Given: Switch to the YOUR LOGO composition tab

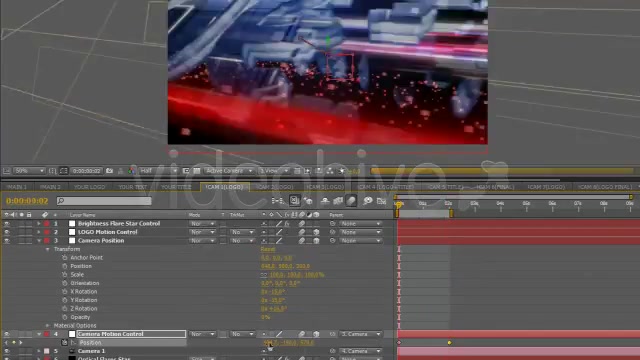Looking at the screenshot, I should [x=89, y=187].
